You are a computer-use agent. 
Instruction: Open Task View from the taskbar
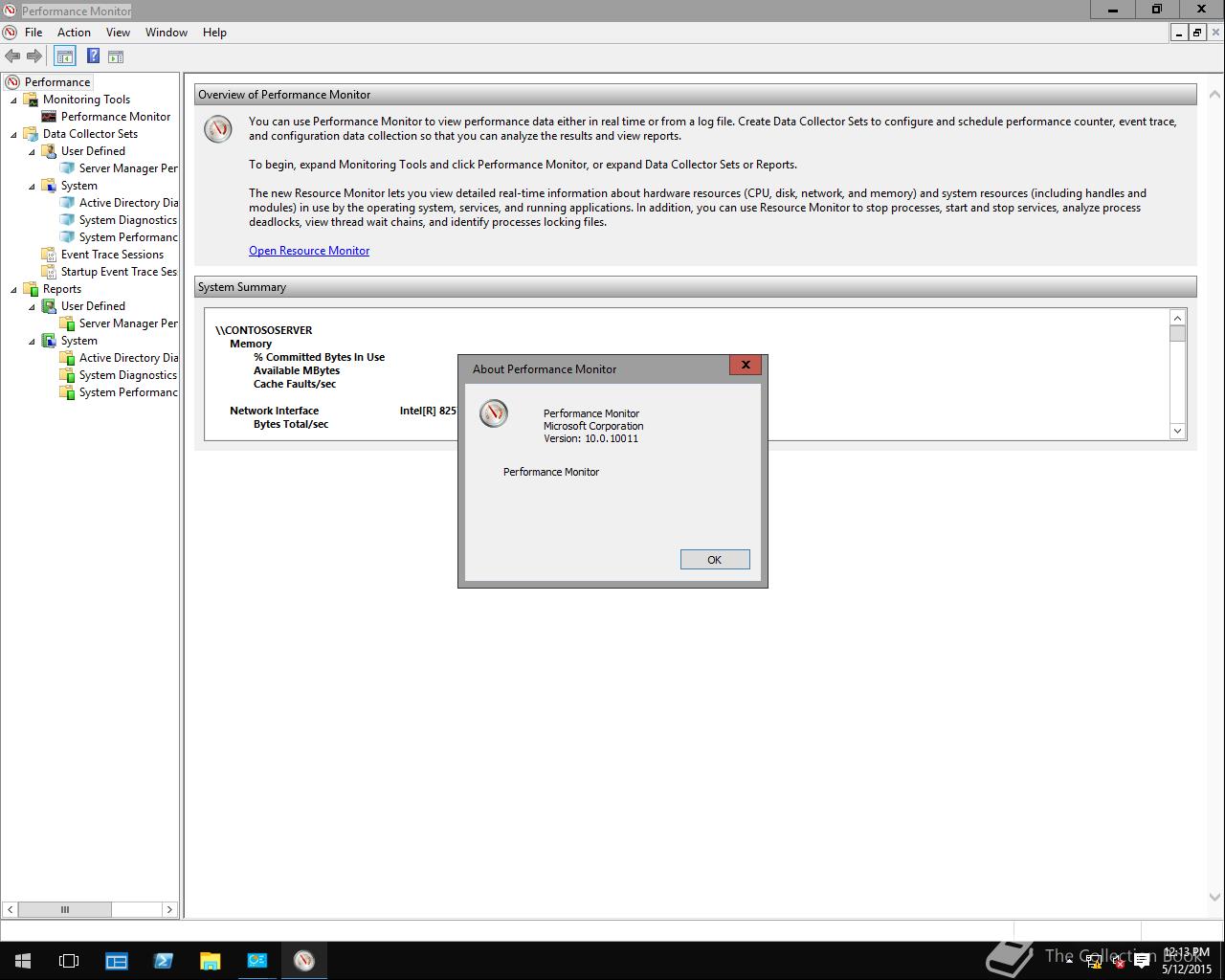(x=69, y=961)
